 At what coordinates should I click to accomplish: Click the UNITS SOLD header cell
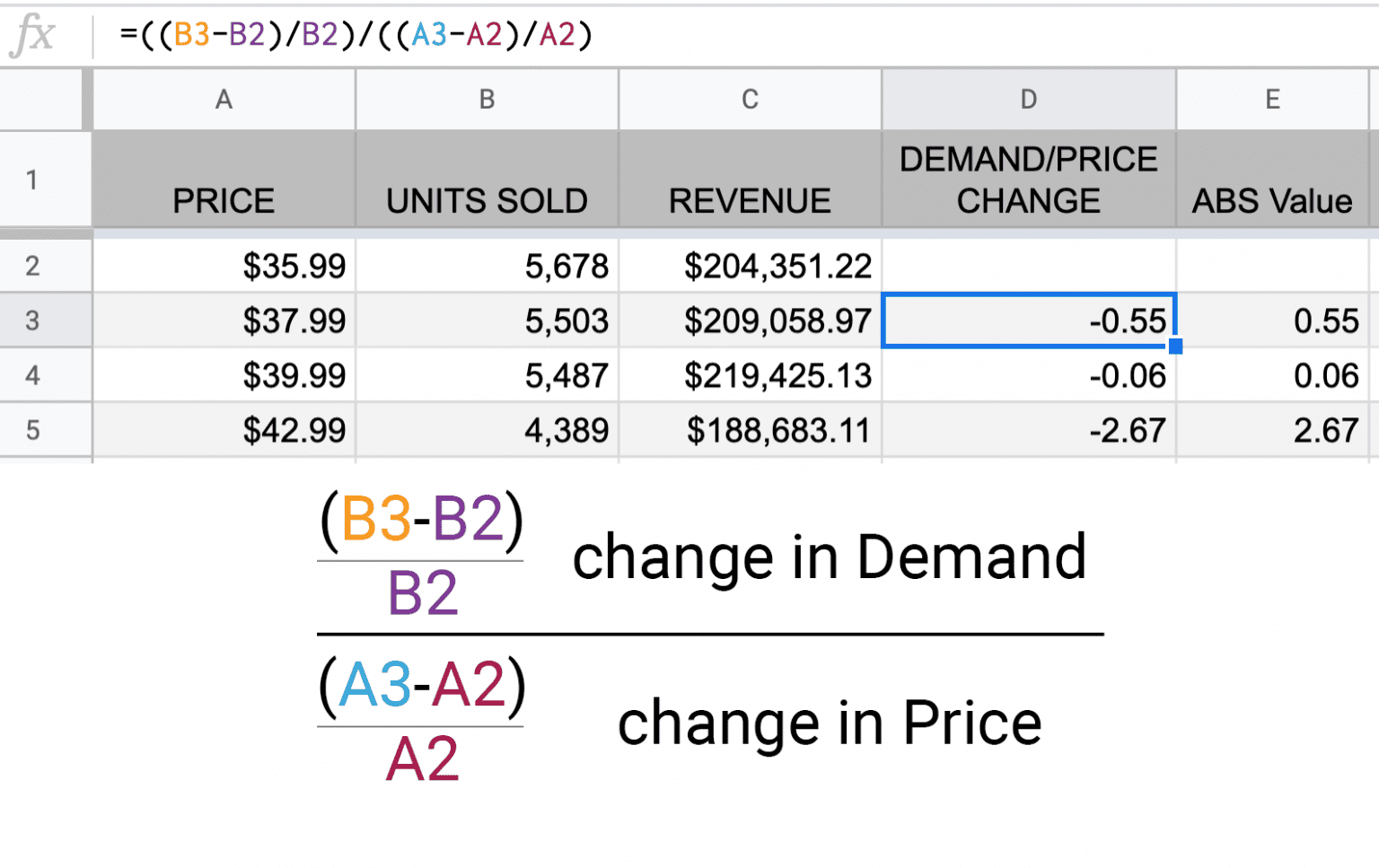(487, 180)
